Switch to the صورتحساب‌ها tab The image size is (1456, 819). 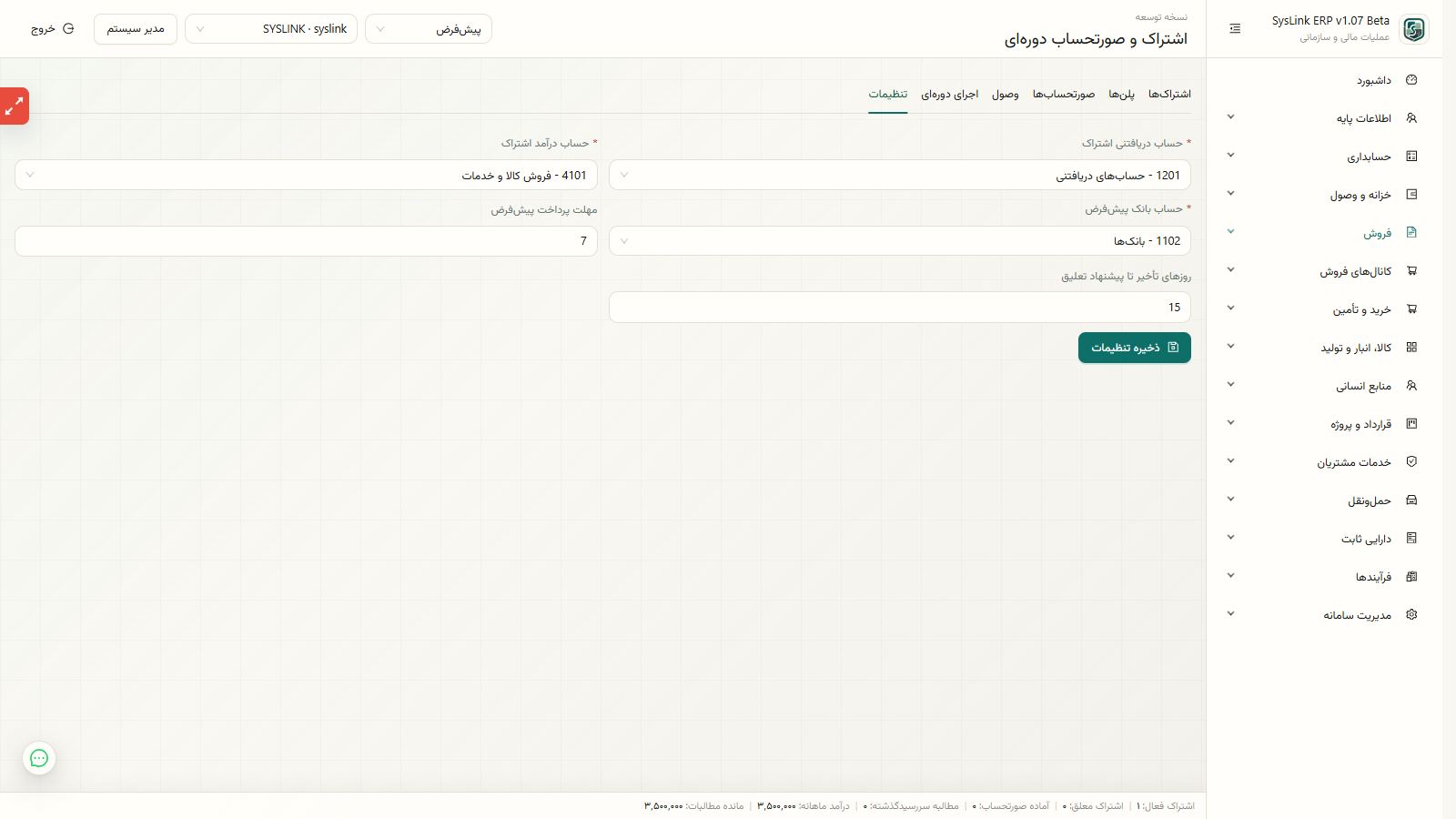click(1064, 94)
